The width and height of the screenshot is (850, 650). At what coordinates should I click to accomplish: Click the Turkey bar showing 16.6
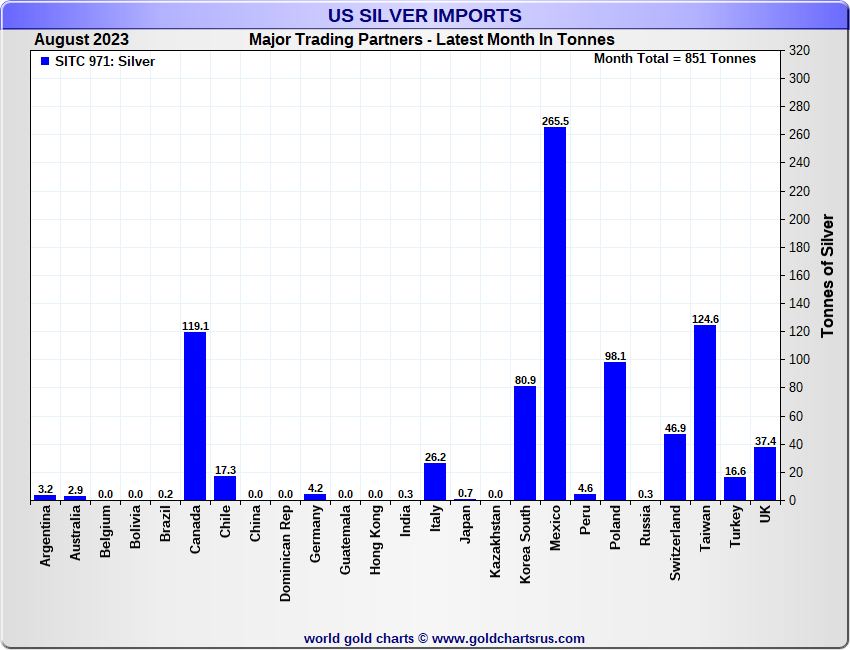click(735, 488)
